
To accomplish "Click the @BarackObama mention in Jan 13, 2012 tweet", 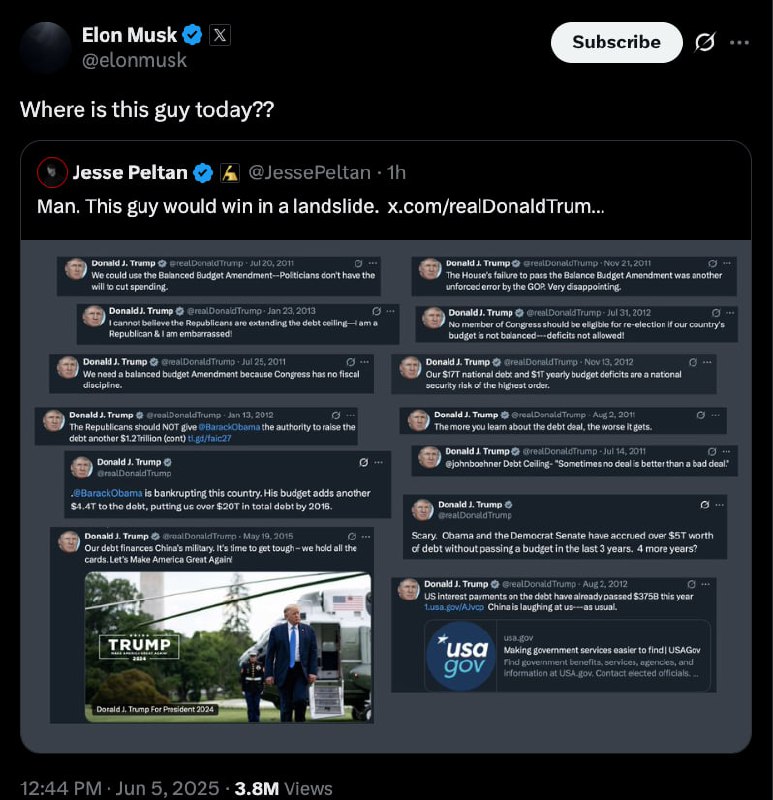I will (x=229, y=427).
